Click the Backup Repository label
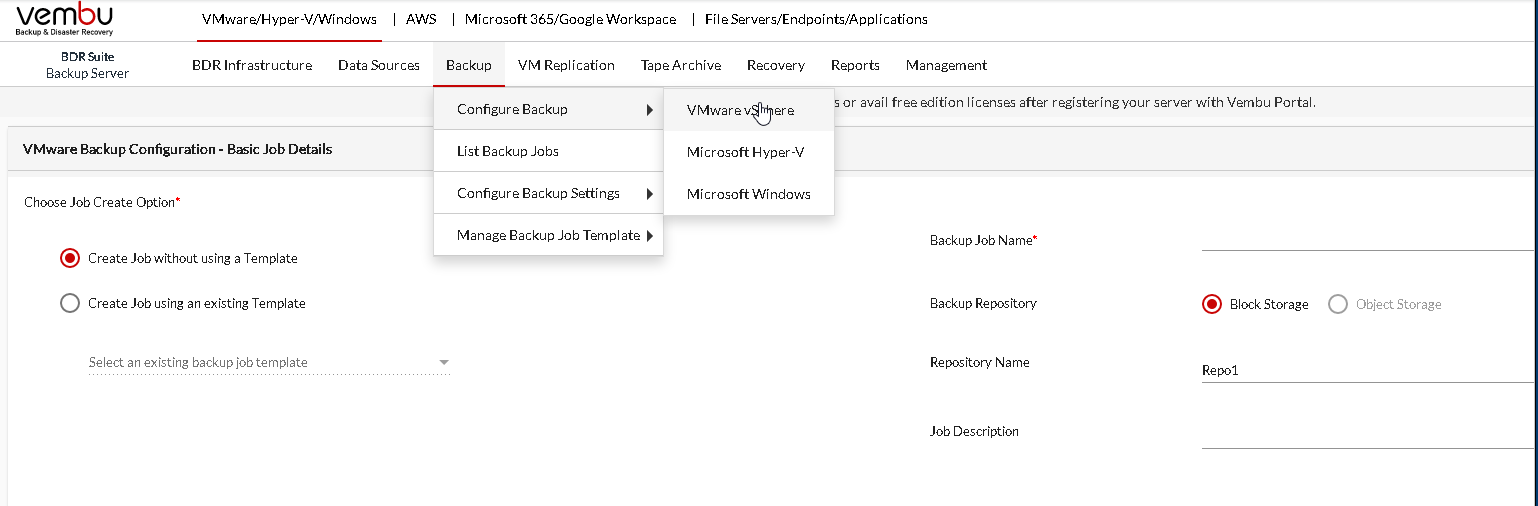Screen dimensions: 1538x506 (983, 303)
